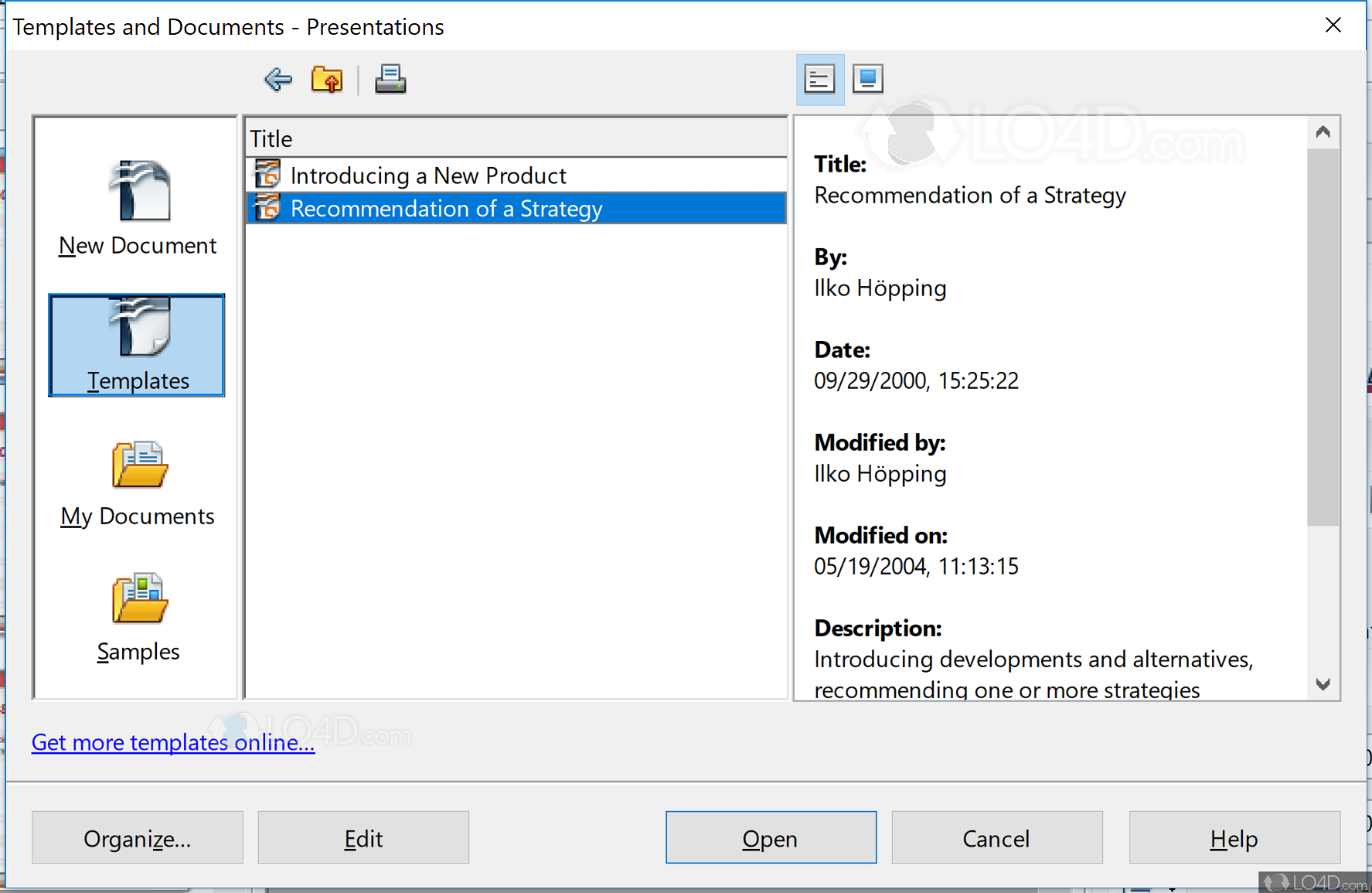Navigate back using the back arrow icon
The width and height of the screenshot is (1372, 893).
pyautogui.click(x=277, y=78)
